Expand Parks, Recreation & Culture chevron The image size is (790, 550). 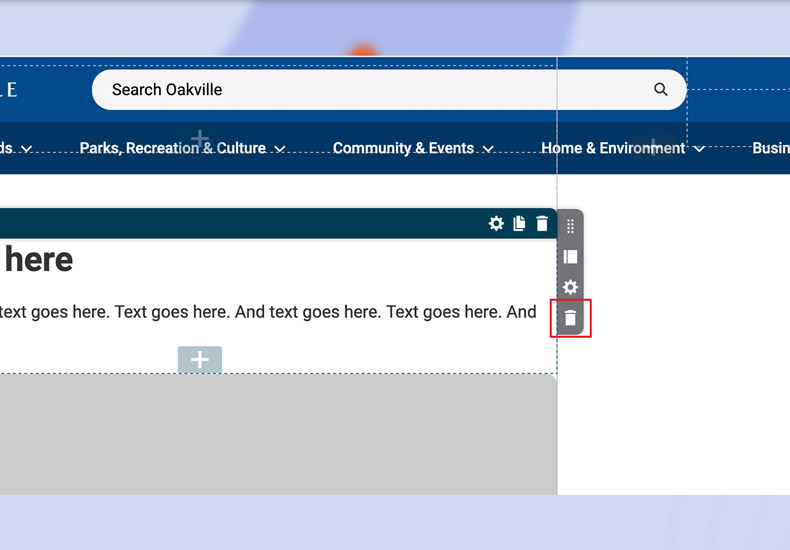tap(280, 149)
